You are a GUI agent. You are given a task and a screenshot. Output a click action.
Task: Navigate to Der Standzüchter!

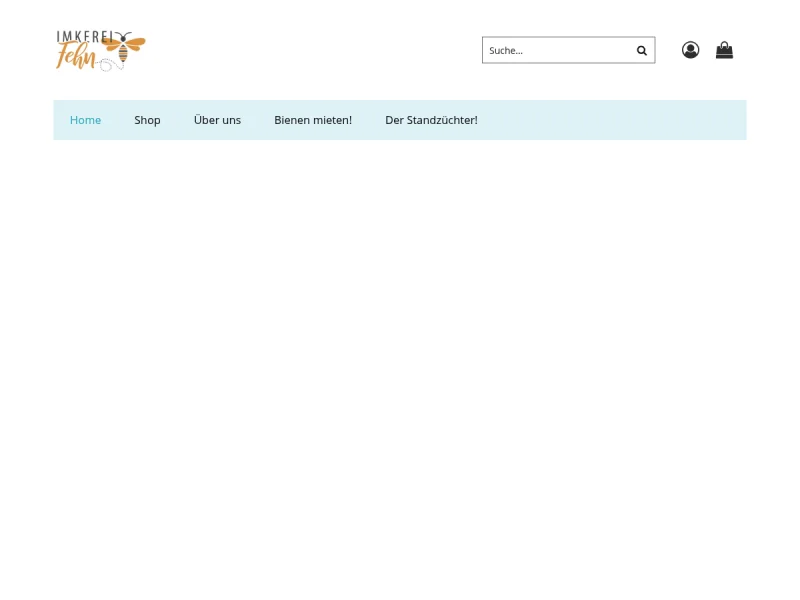pos(431,120)
